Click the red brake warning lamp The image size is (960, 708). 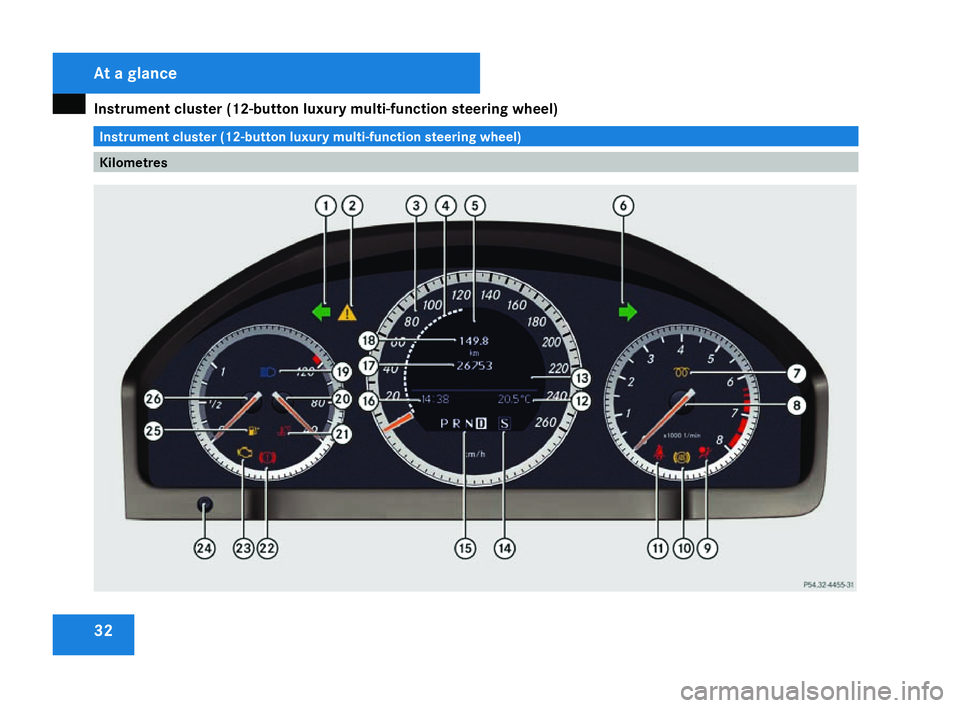tap(268, 458)
